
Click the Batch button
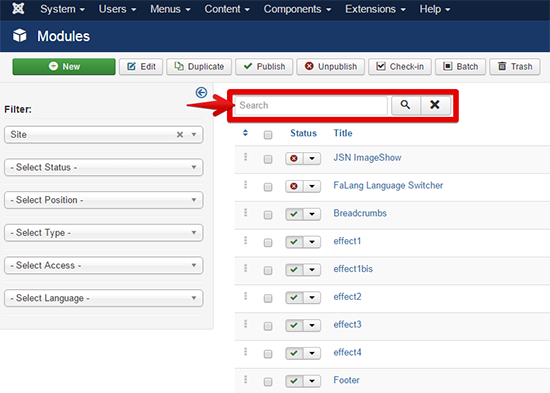point(461,66)
